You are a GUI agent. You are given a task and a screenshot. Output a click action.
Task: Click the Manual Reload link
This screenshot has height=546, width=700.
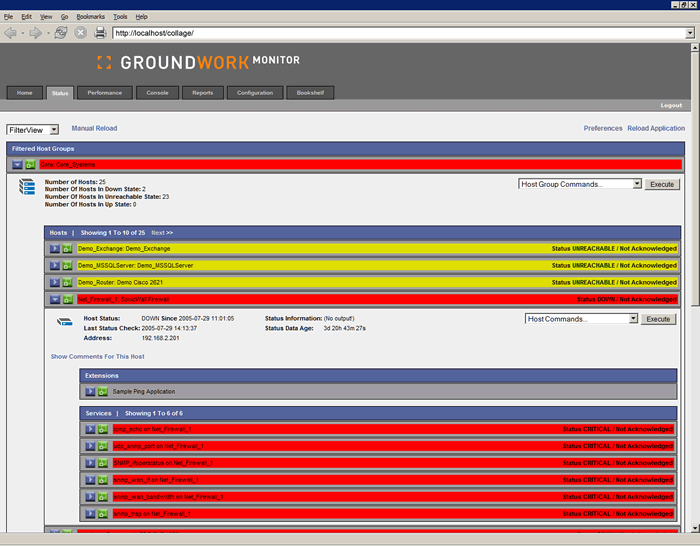[94, 128]
